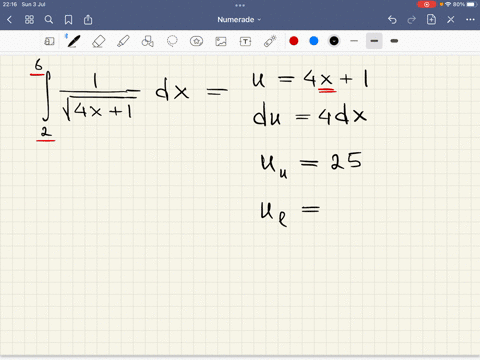Toggle the read-only mode icon
This screenshot has height=360, width=480.
tap(49, 41)
